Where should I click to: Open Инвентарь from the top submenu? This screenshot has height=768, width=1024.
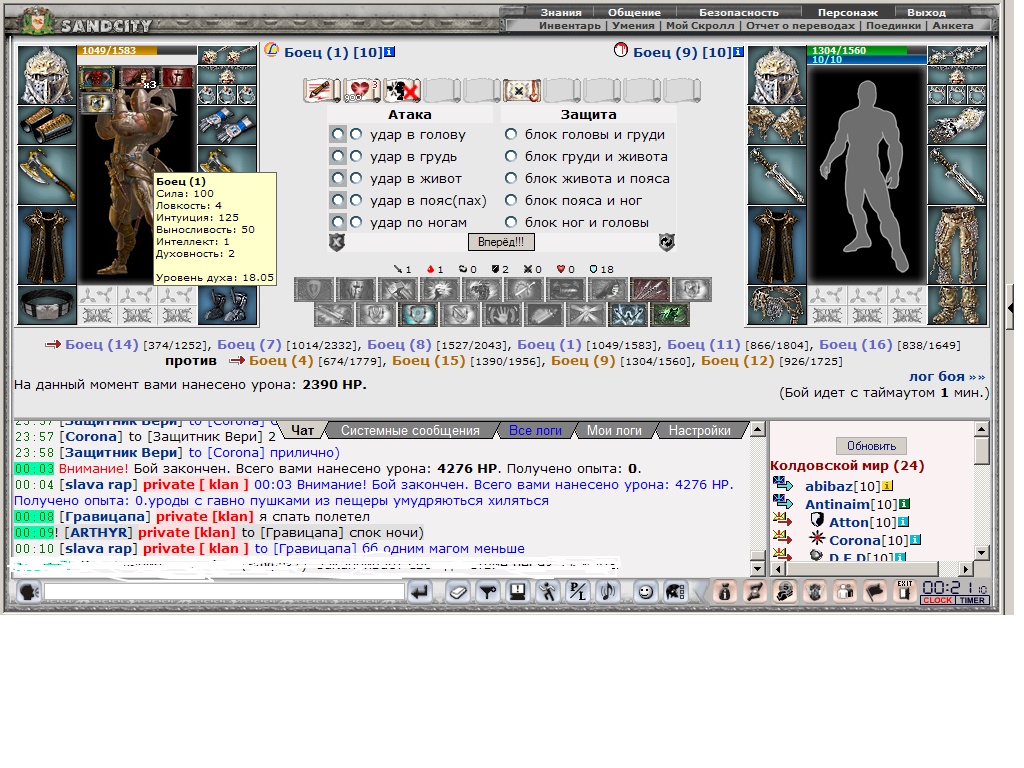tap(569, 25)
